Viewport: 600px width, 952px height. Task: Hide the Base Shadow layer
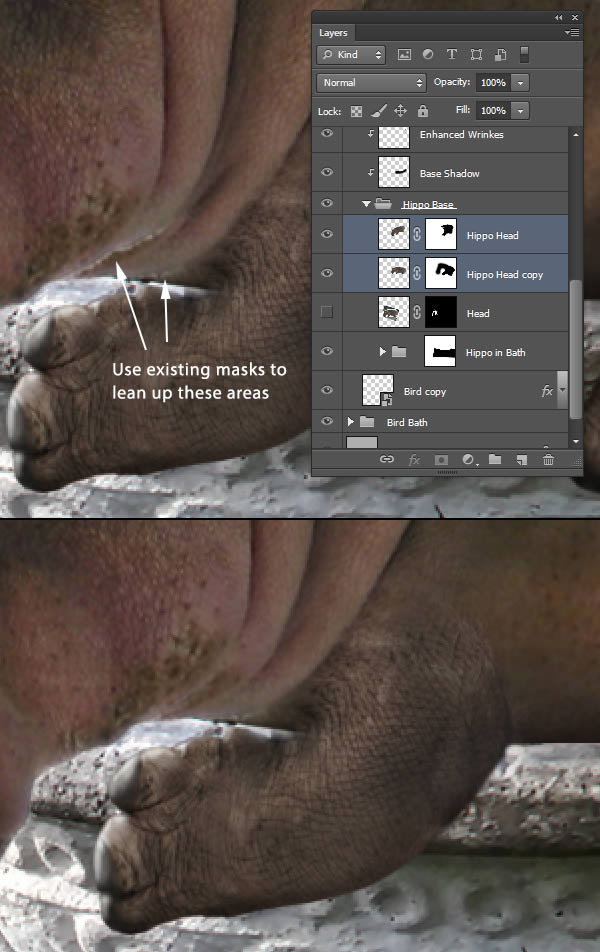coord(327,172)
